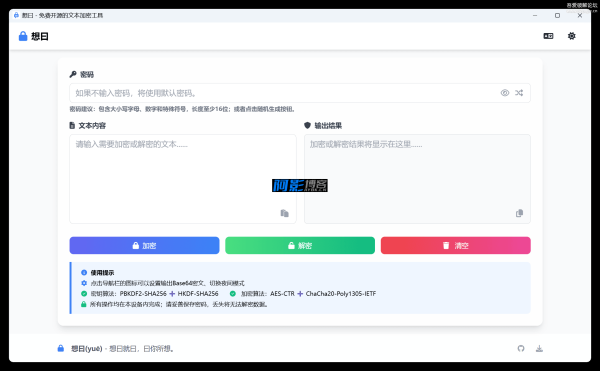600x371 pixels.
Task: Click the 想日 app title in header
Action: (x=40, y=36)
